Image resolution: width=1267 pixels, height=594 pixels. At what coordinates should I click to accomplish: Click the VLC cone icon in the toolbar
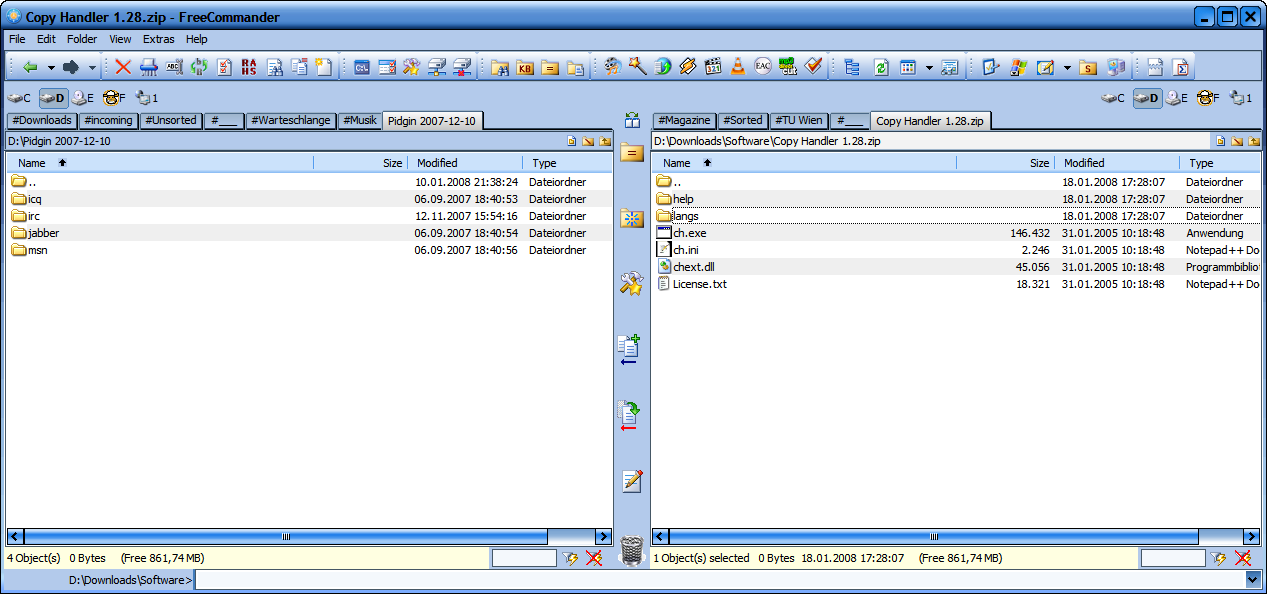738,67
